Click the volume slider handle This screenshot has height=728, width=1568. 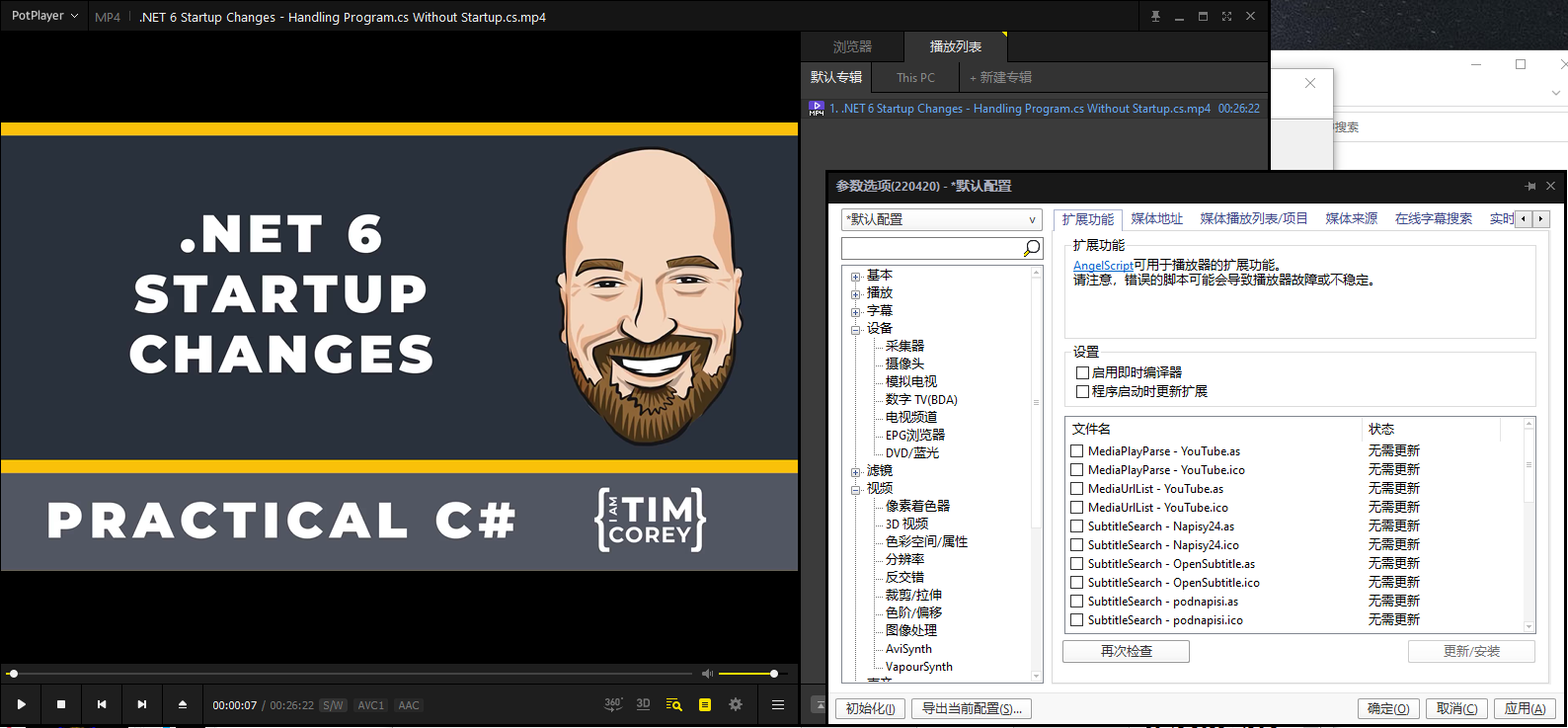[774, 674]
